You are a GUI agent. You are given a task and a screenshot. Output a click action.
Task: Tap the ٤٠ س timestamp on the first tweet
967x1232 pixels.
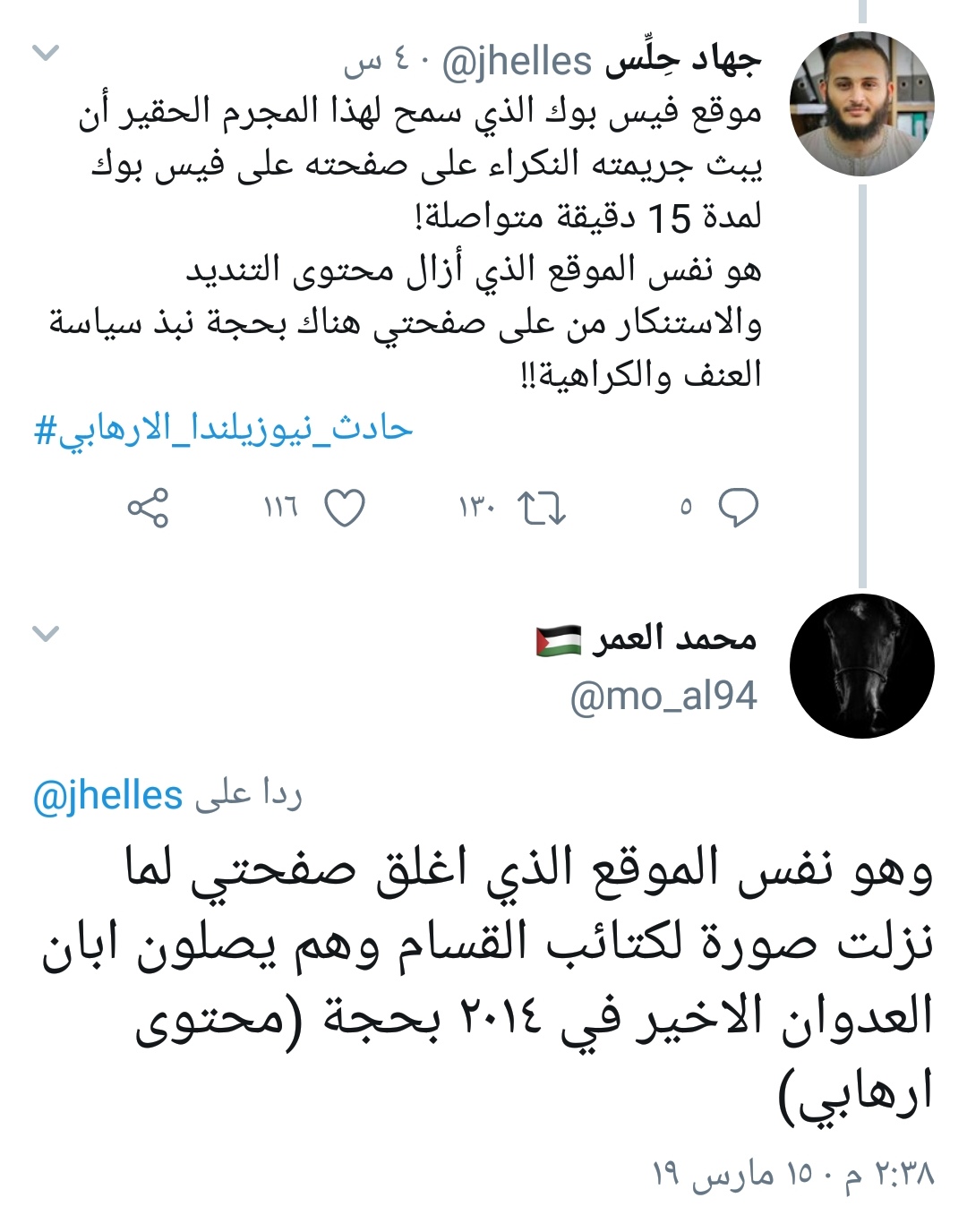(x=376, y=62)
